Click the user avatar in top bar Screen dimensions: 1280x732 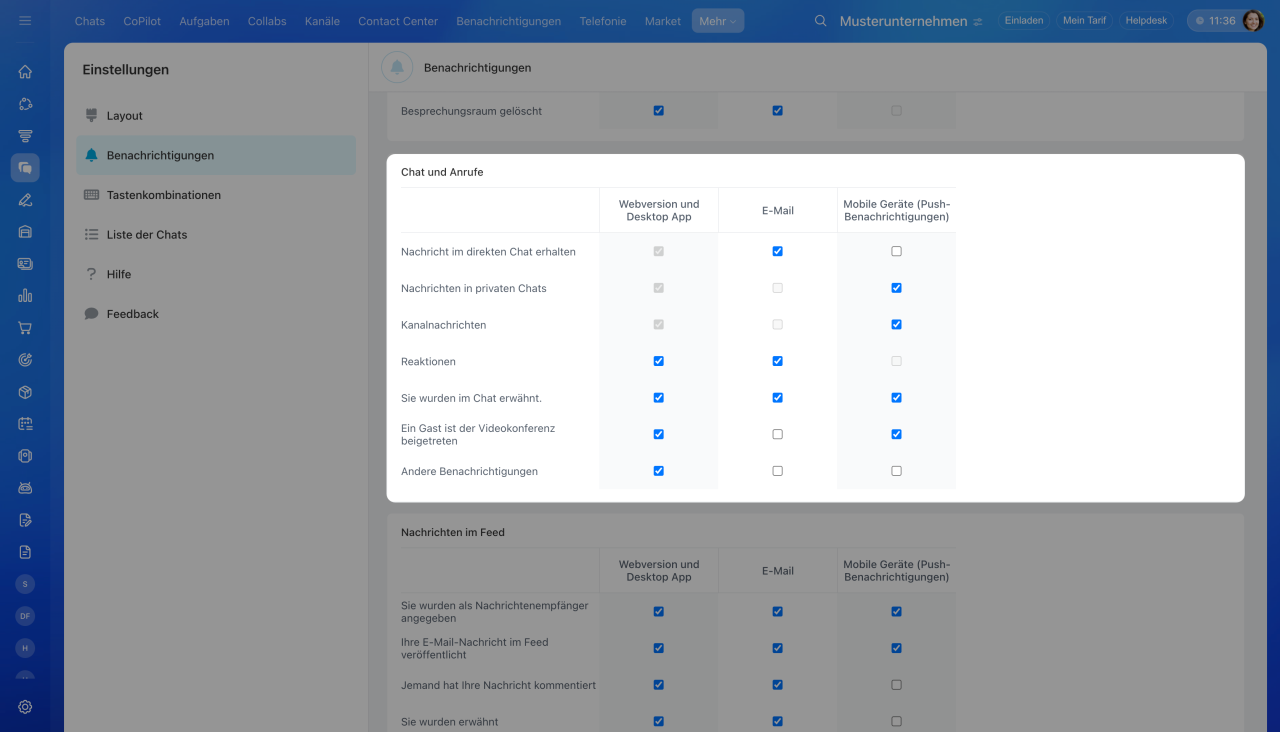(x=1253, y=21)
